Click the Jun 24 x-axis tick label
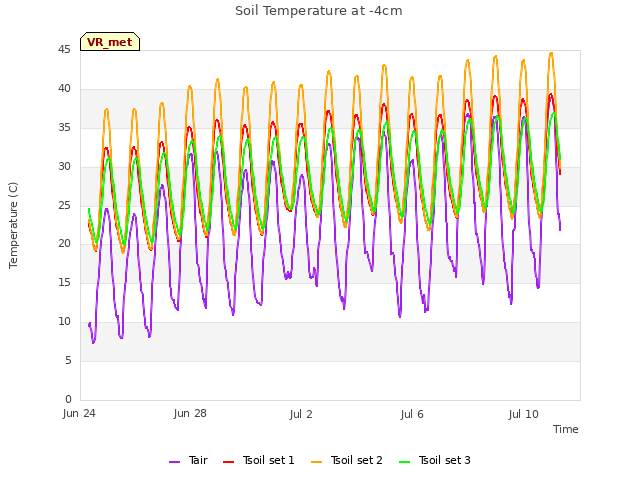Screen dimensions: 640x480 pyautogui.click(x=79, y=414)
